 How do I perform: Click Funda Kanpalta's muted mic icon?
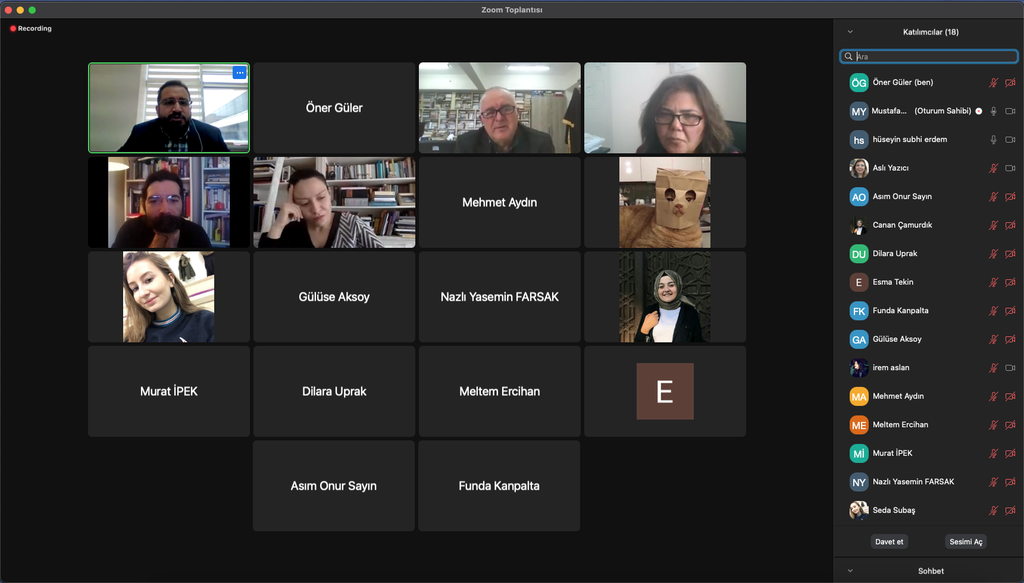993,311
